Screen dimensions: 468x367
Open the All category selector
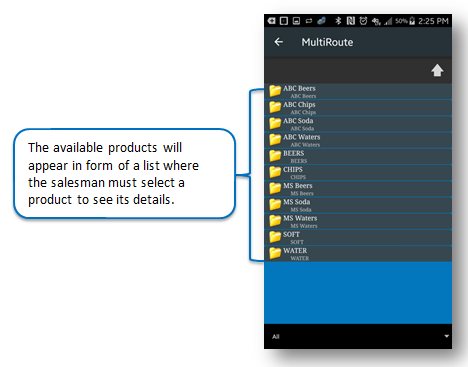click(358, 336)
